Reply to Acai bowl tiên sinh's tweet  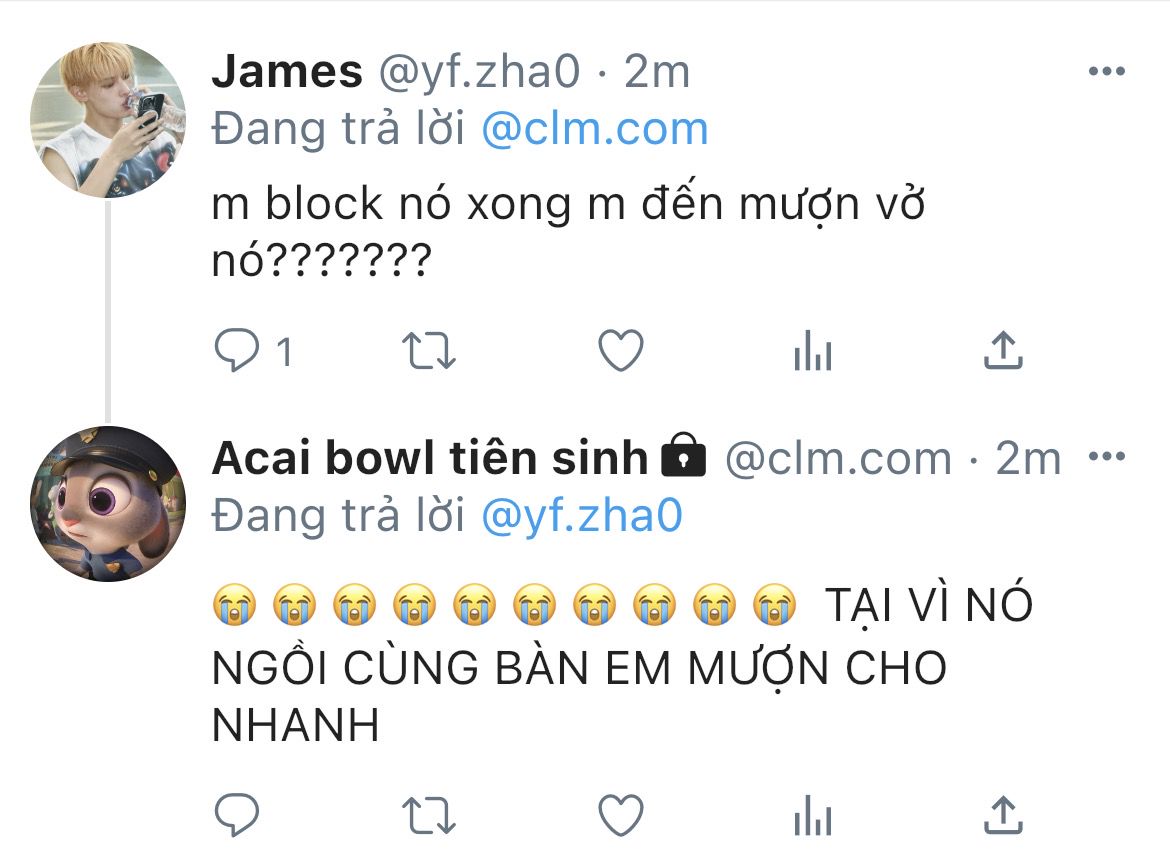click(237, 815)
